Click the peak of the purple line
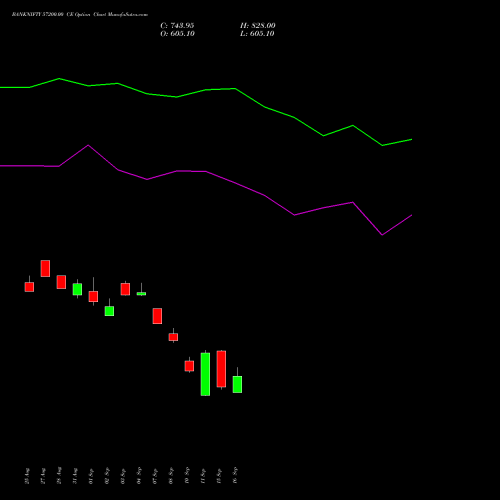Image resolution: width=500 pixels, height=500 pixels. (x=88, y=145)
